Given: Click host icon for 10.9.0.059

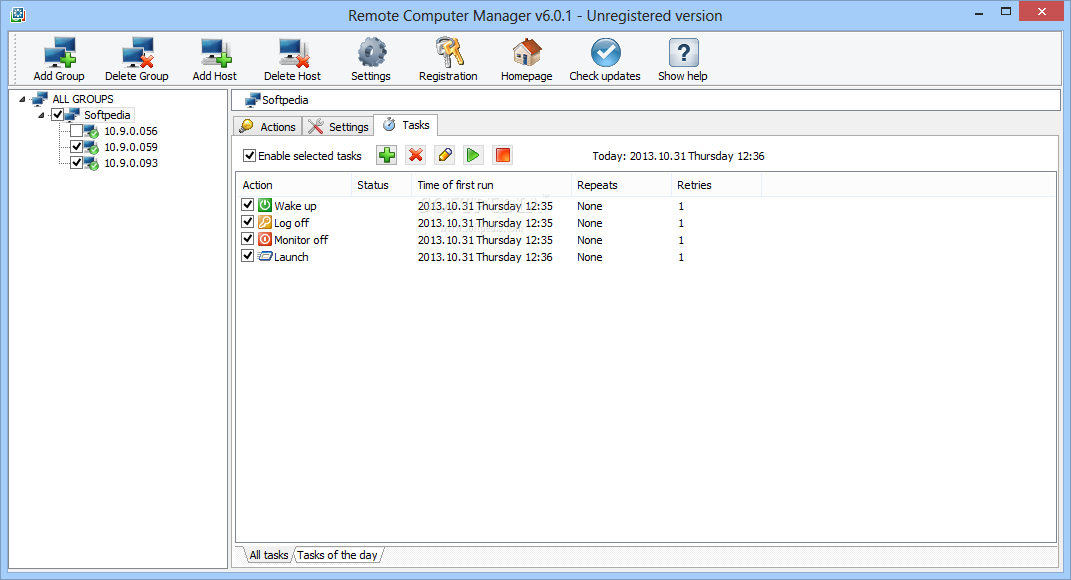Looking at the screenshot, I should [x=92, y=148].
